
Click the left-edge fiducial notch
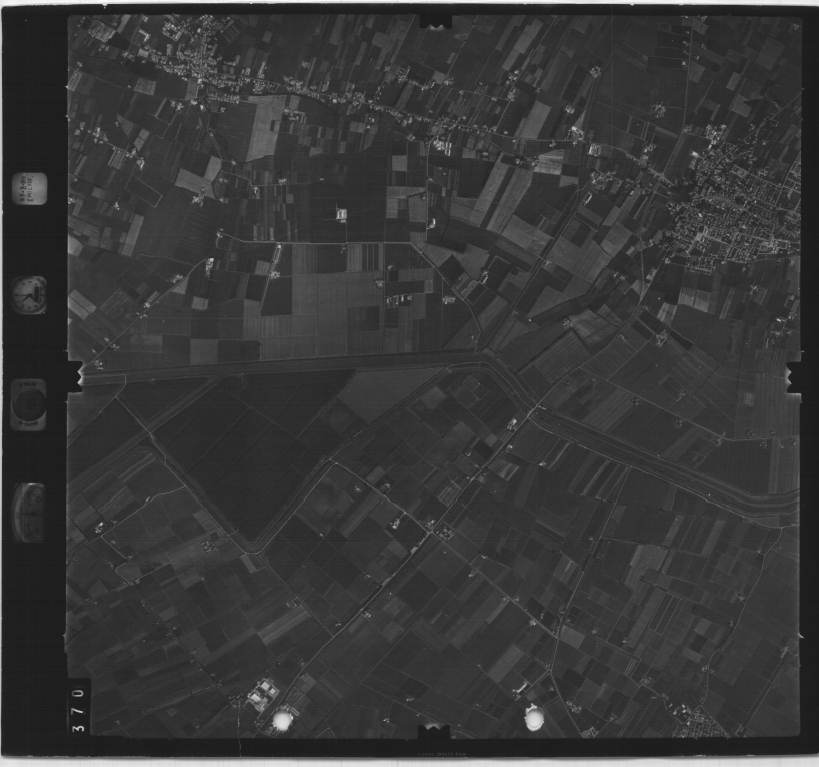[x=76, y=376]
